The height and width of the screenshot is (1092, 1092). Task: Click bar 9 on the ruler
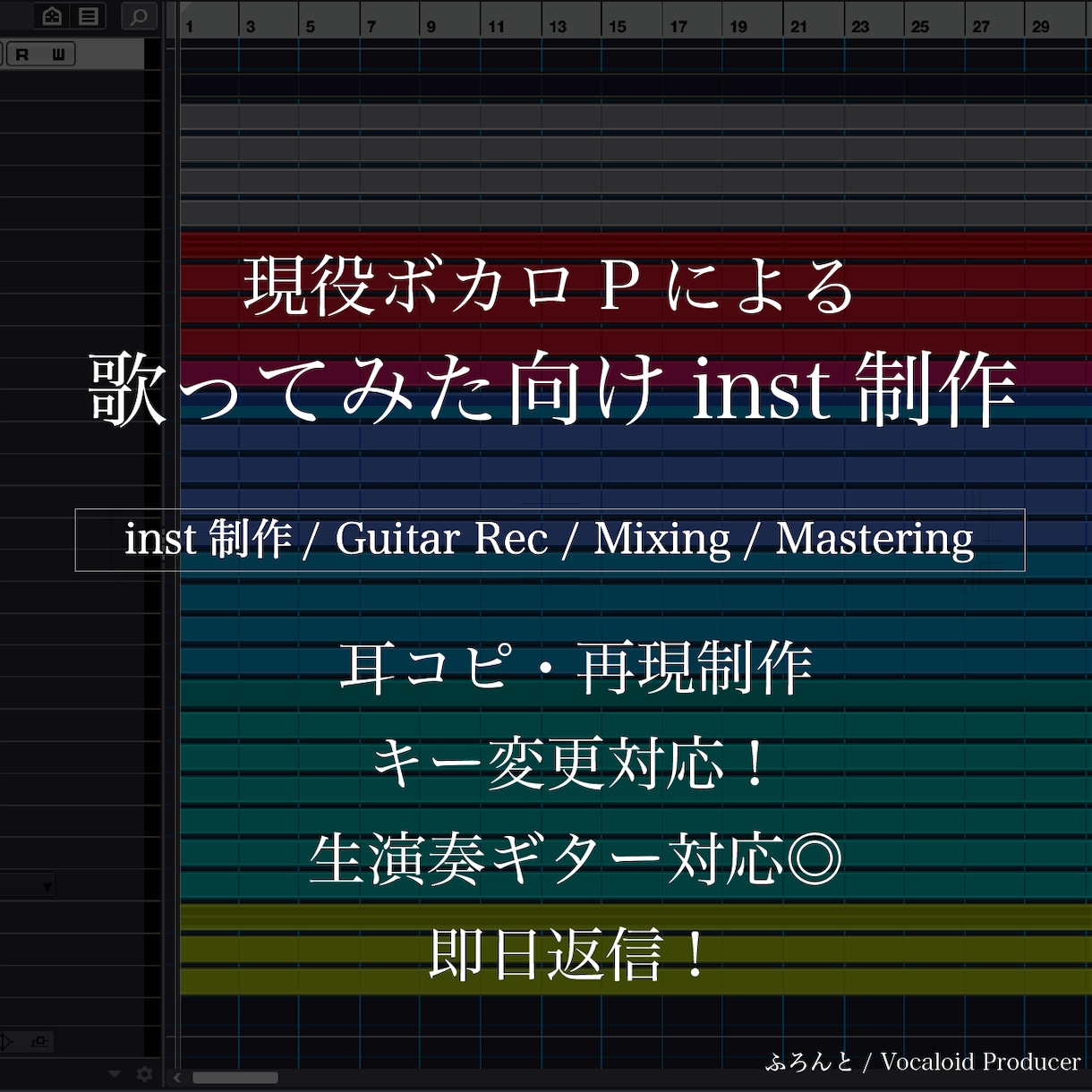431,27
